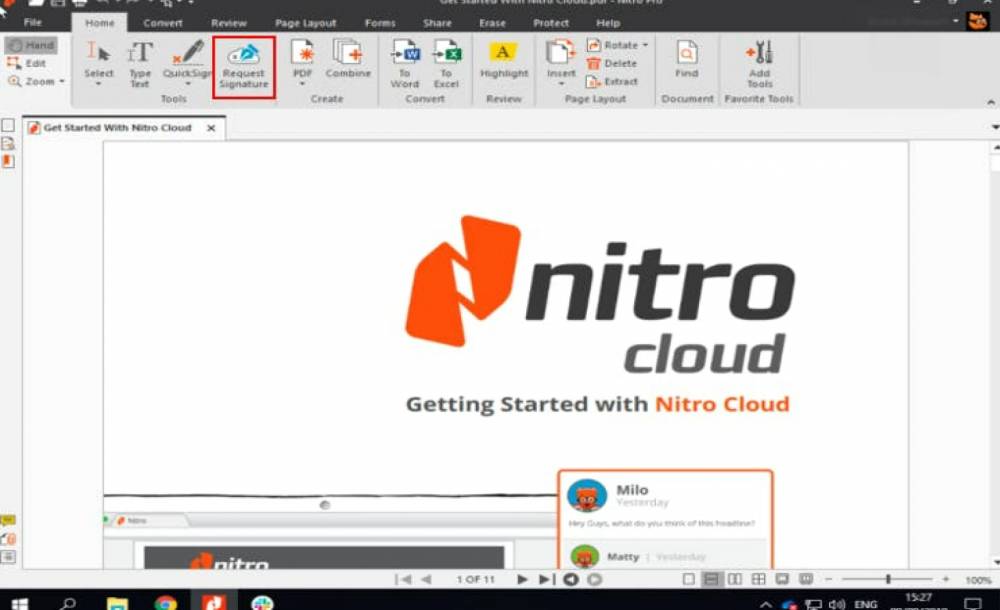Switch to continuous page view

710,579
